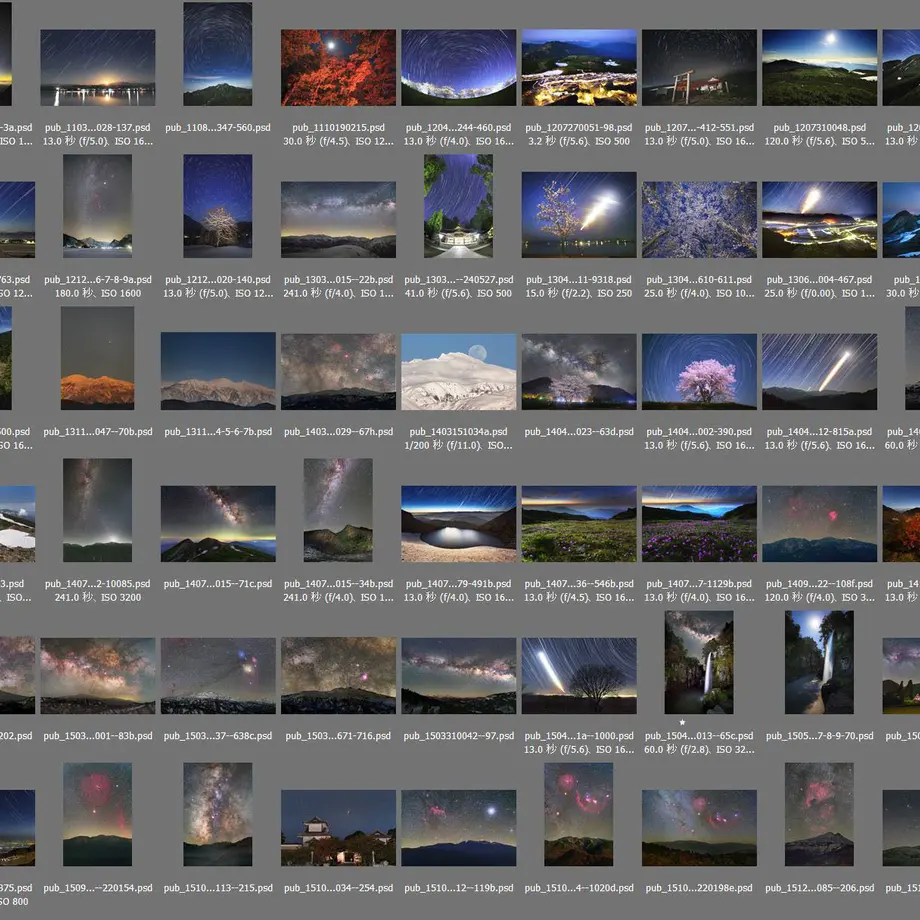The image size is (920, 920).
Task: Choose the snowy ridge thumbnail pub_1311...4-5-6-7b.psd
Action: point(218,371)
